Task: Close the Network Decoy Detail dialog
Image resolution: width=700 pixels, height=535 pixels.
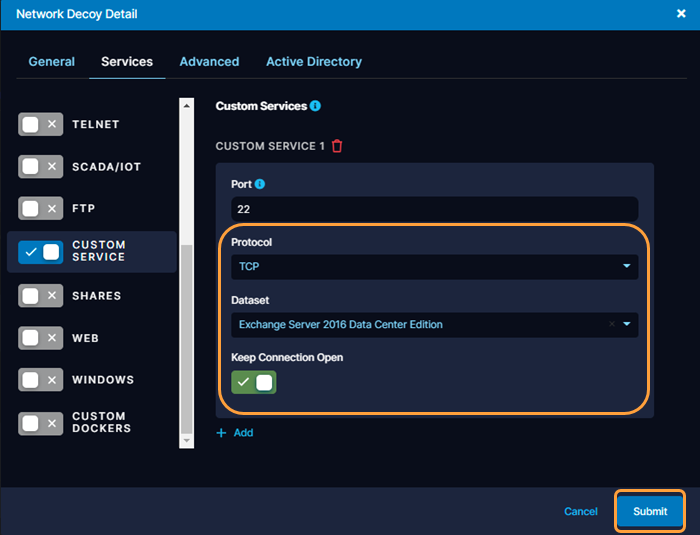Action: pyautogui.click(x=681, y=14)
